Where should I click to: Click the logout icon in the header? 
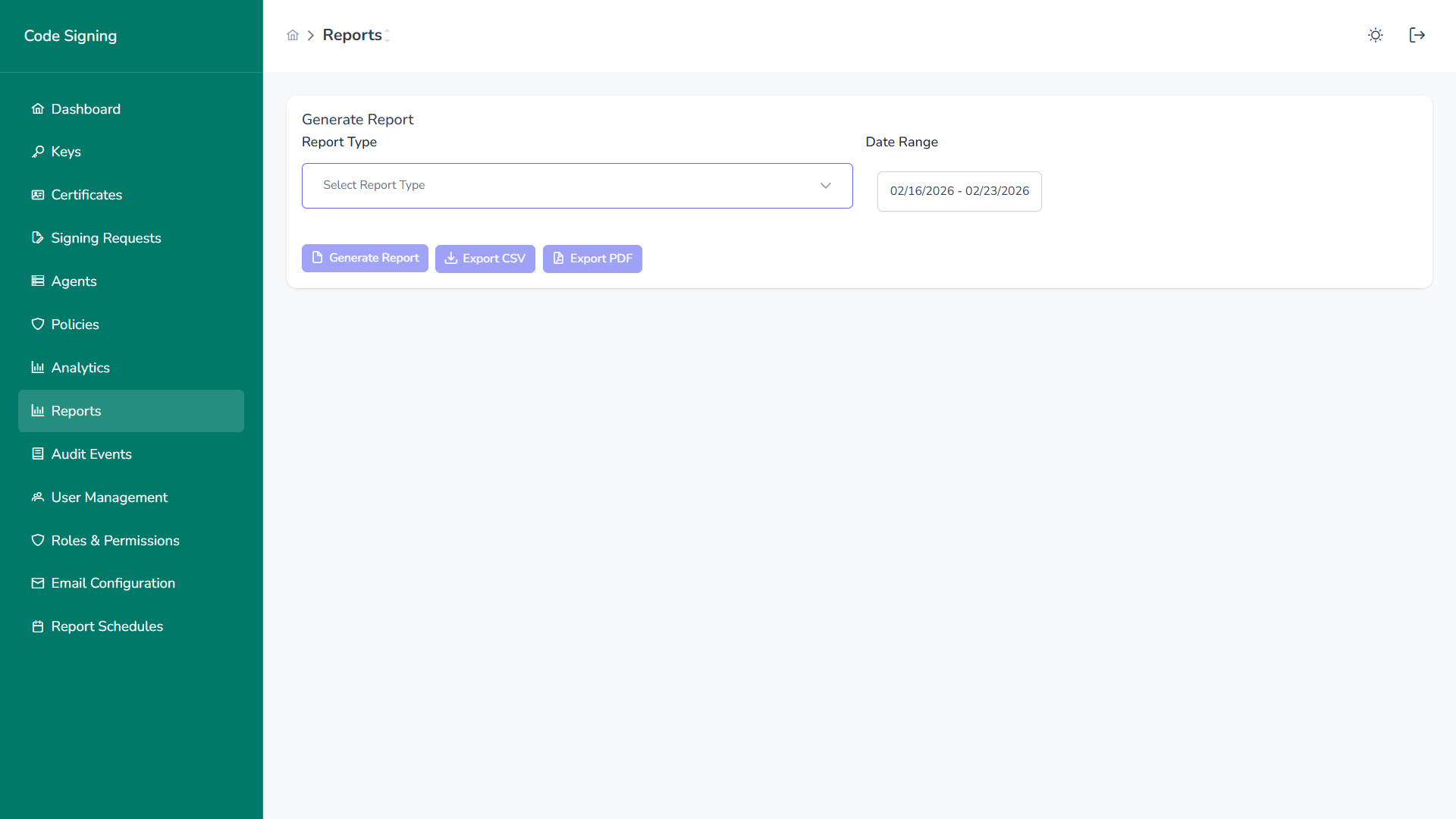pyautogui.click(x=1417, y=35)
